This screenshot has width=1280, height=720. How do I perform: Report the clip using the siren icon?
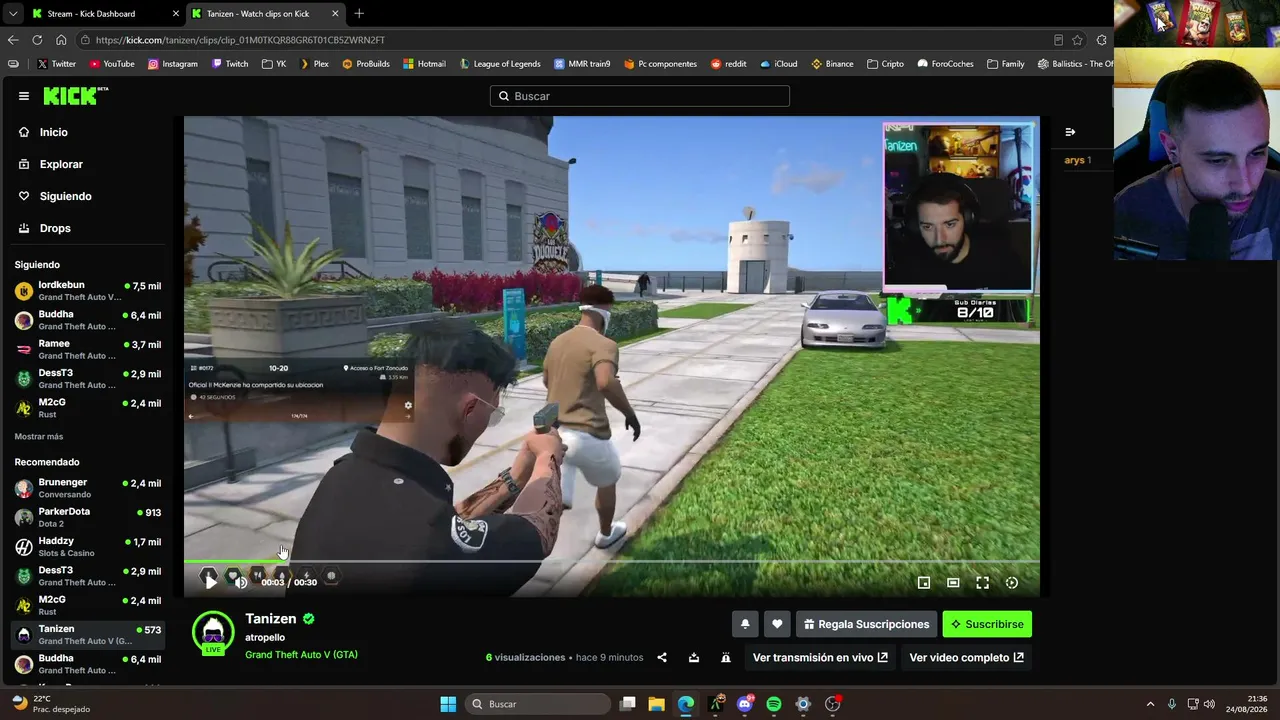(x=726, y=657)
